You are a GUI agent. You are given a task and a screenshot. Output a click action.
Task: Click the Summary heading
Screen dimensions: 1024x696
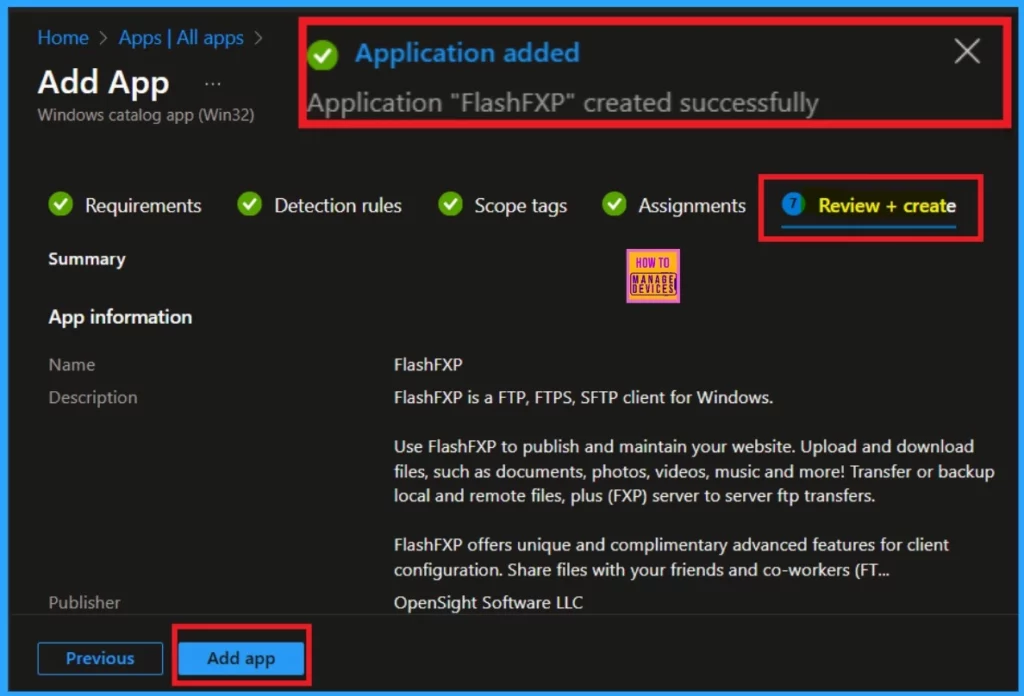click(87, 259)
